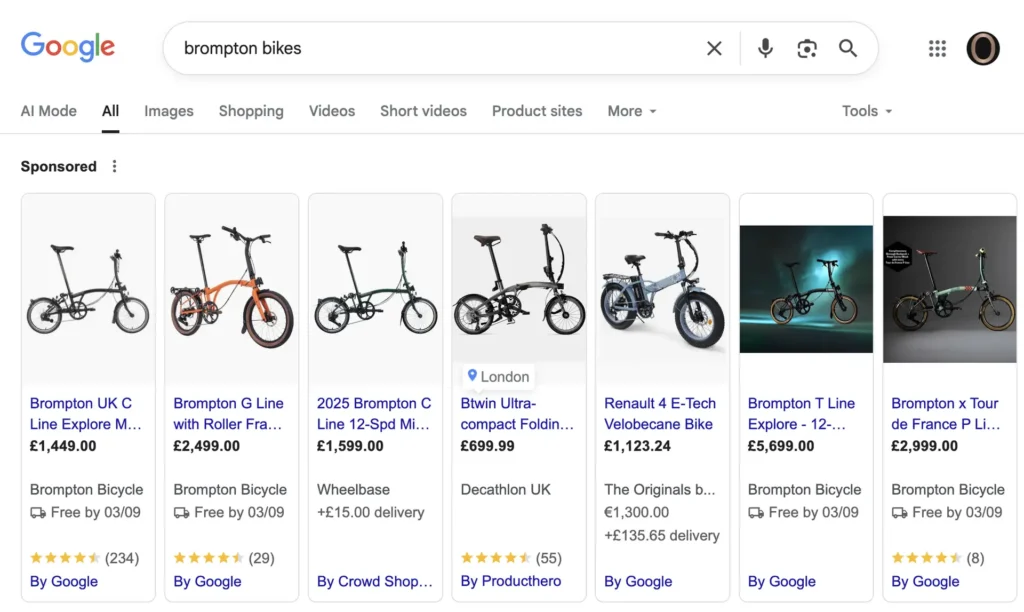Open the Sponsored three-dot options menu
Viewport: 1024px width, 612px height.
114,166
